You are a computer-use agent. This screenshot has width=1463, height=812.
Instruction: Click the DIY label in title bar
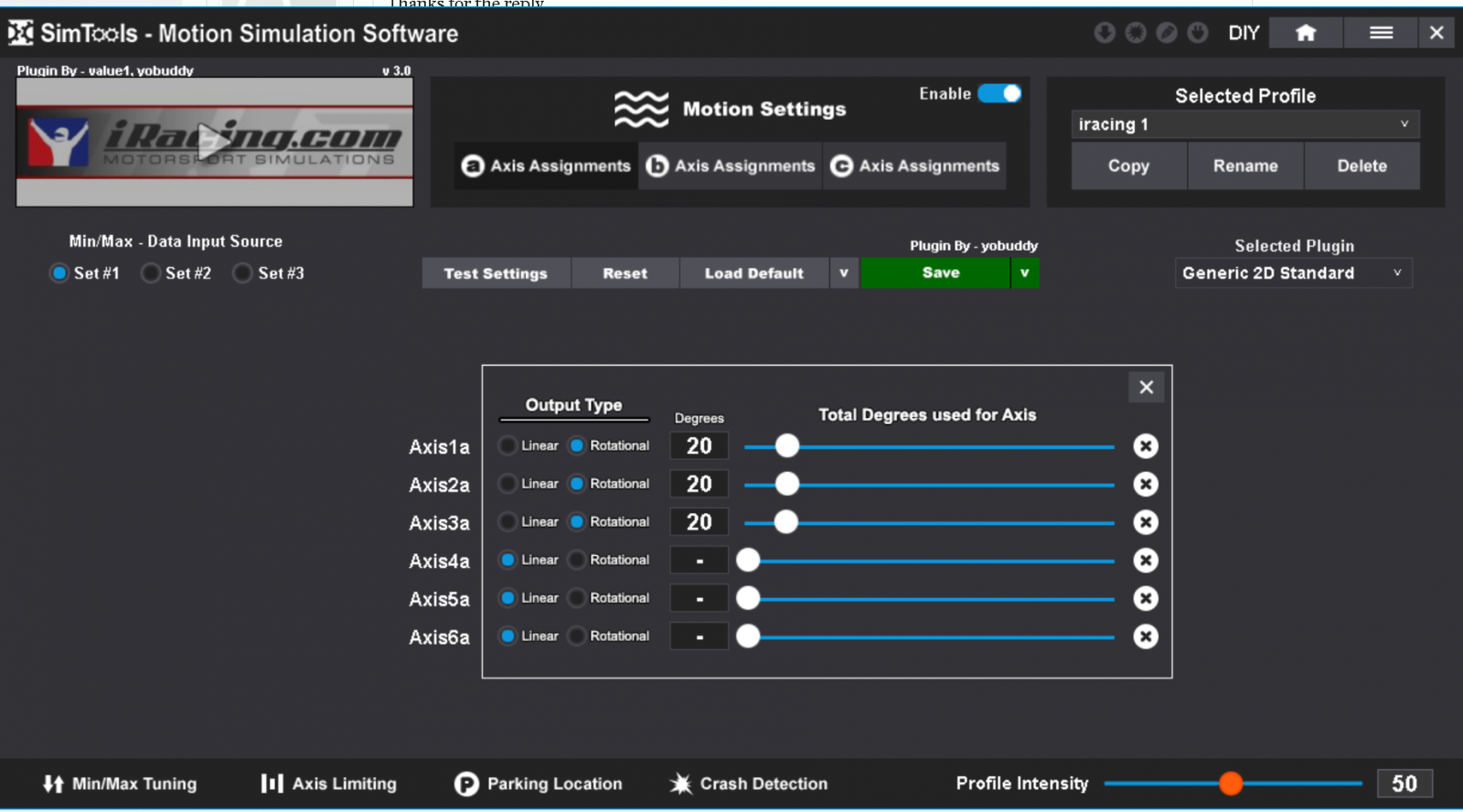pos(1244,33)
